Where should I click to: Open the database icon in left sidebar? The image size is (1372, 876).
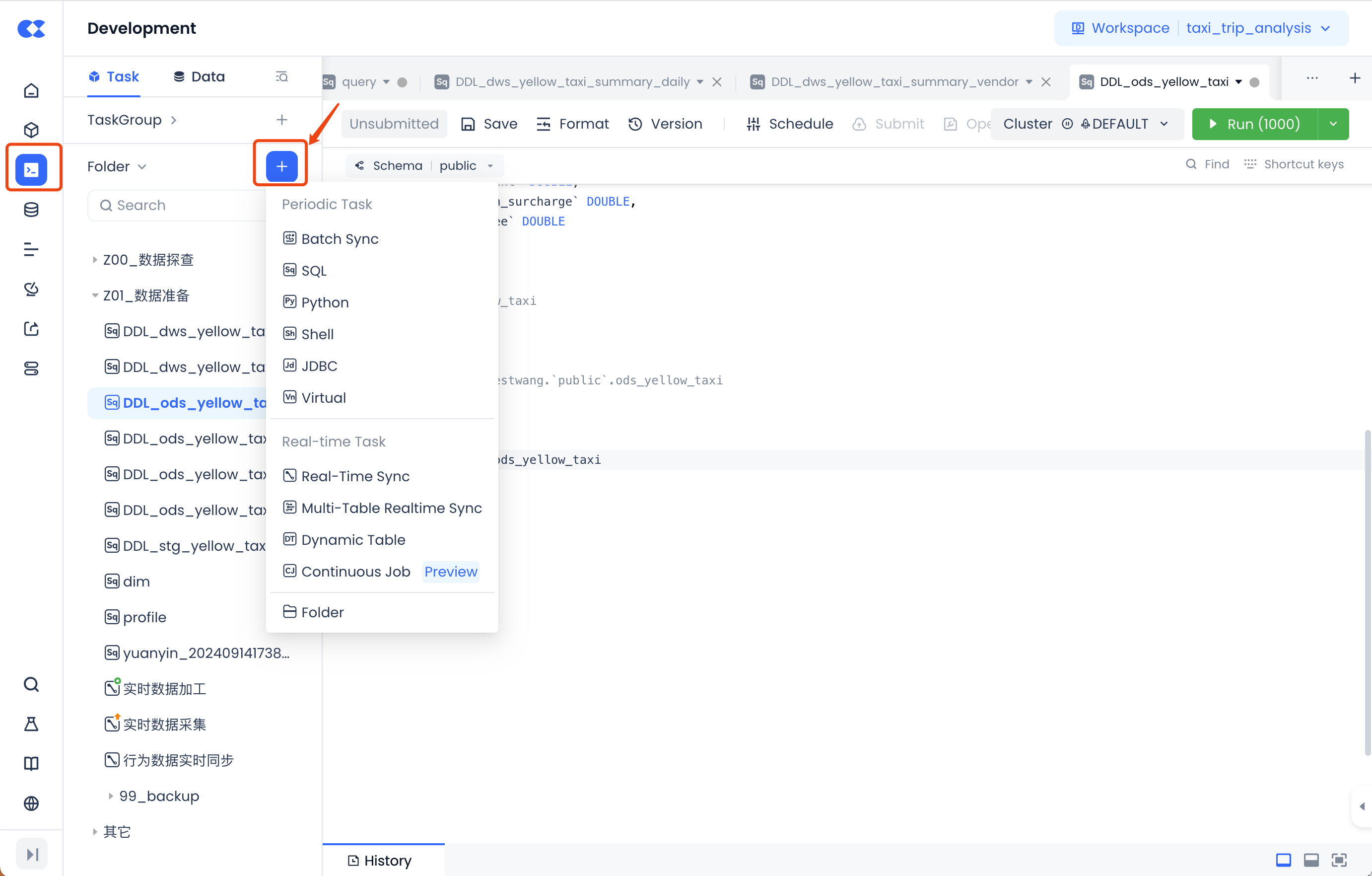(x=31, y=210)
